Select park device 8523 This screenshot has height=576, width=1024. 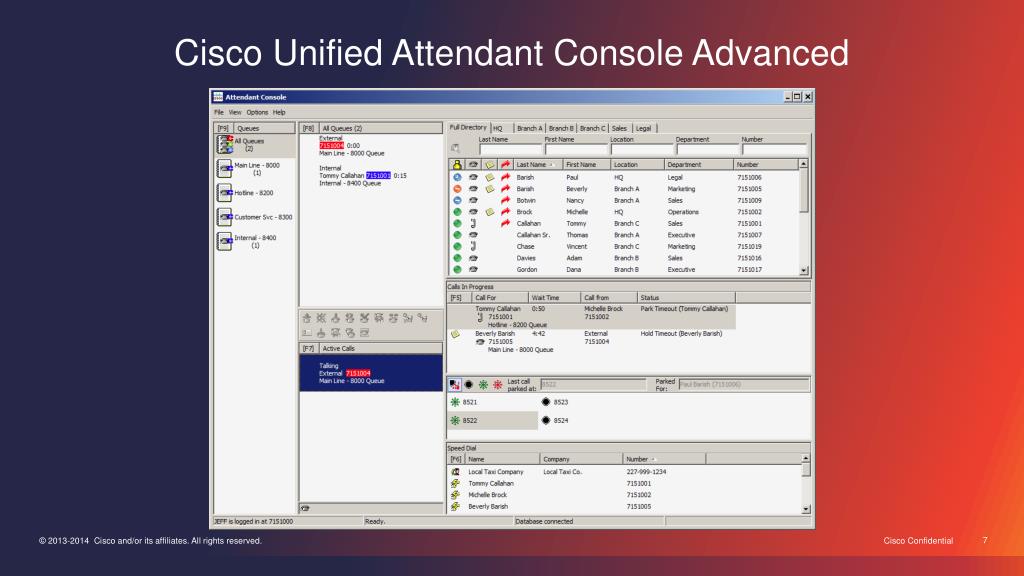[555, 402]
